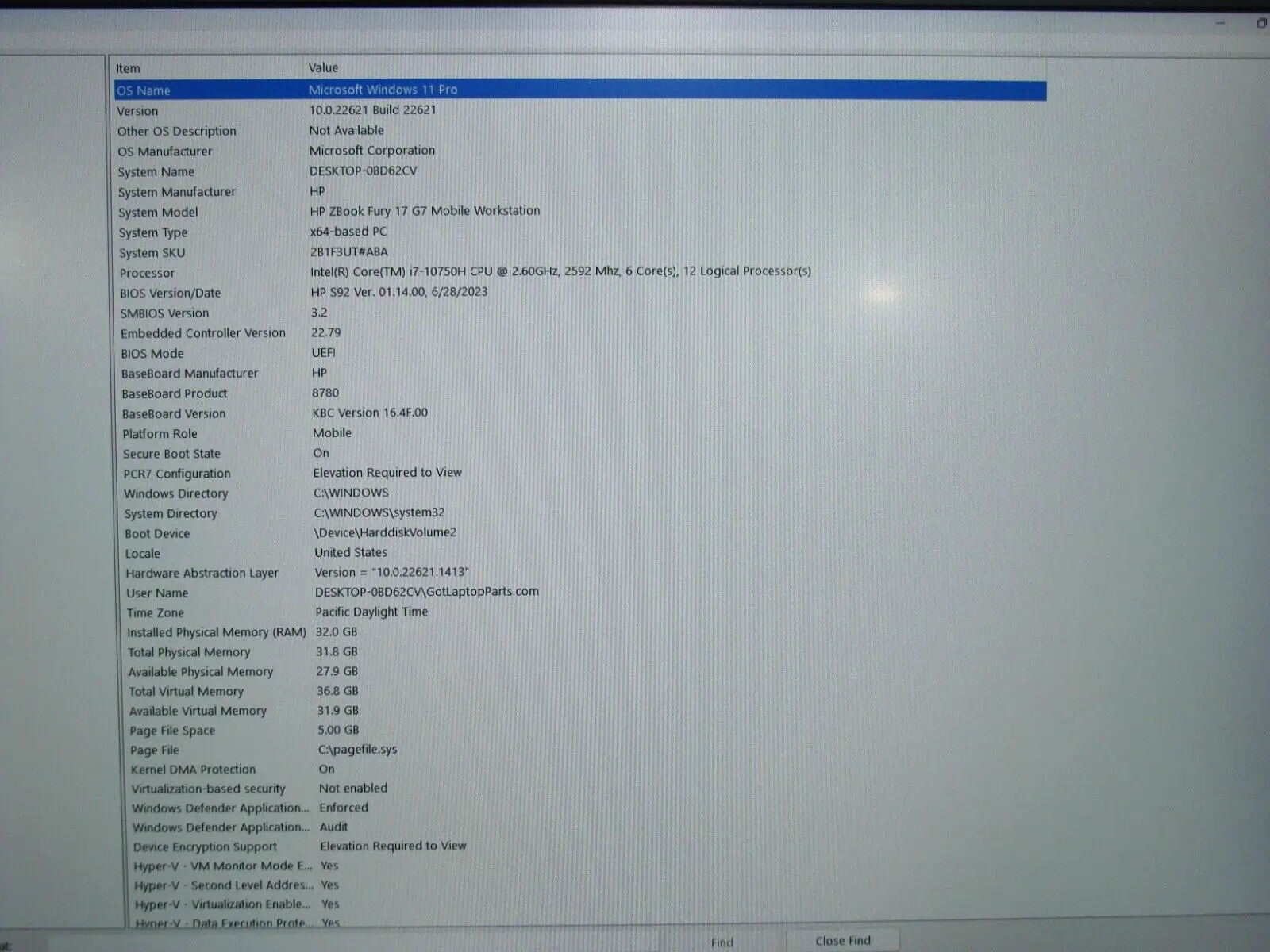Click the United States value
1270x952 pixels.
tap(351, 552)
